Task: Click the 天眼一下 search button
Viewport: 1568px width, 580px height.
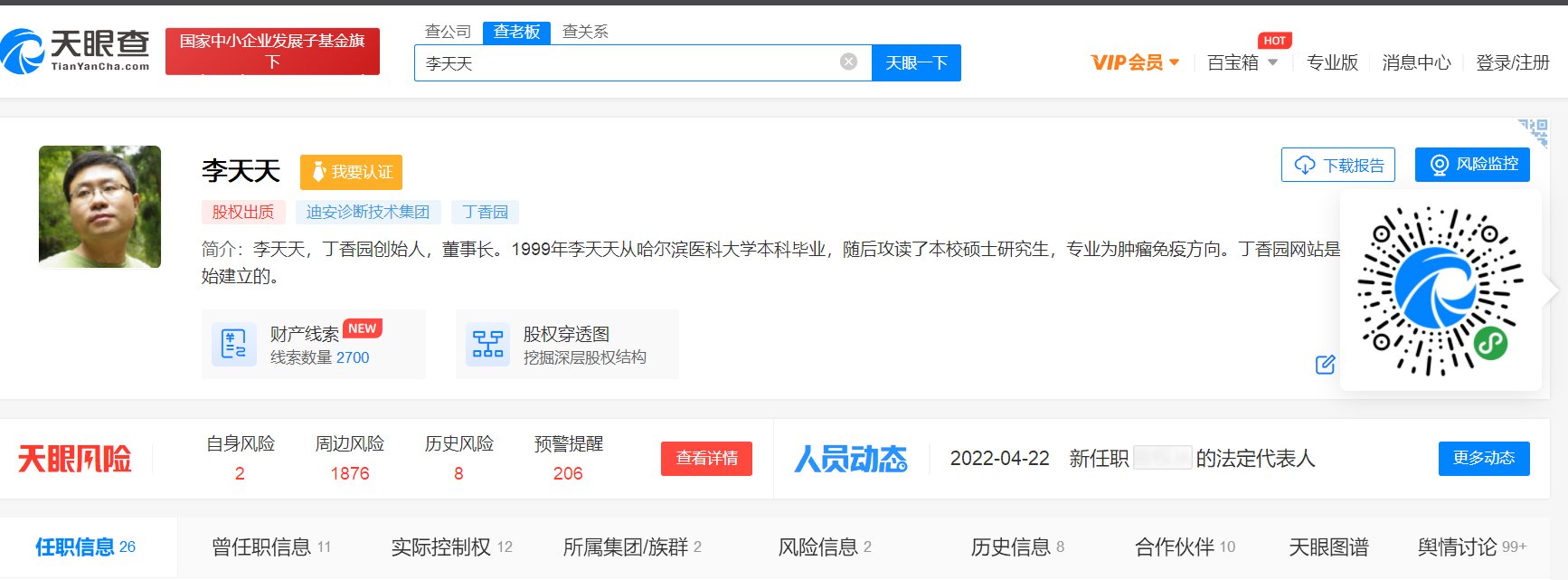Action: pos(916,62)
